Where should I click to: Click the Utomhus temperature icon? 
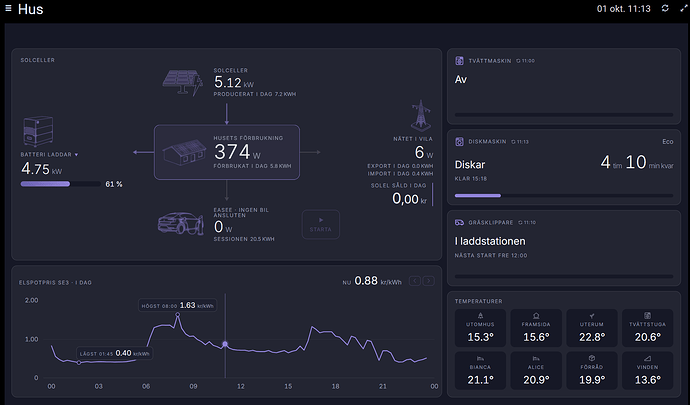[480, 316]
